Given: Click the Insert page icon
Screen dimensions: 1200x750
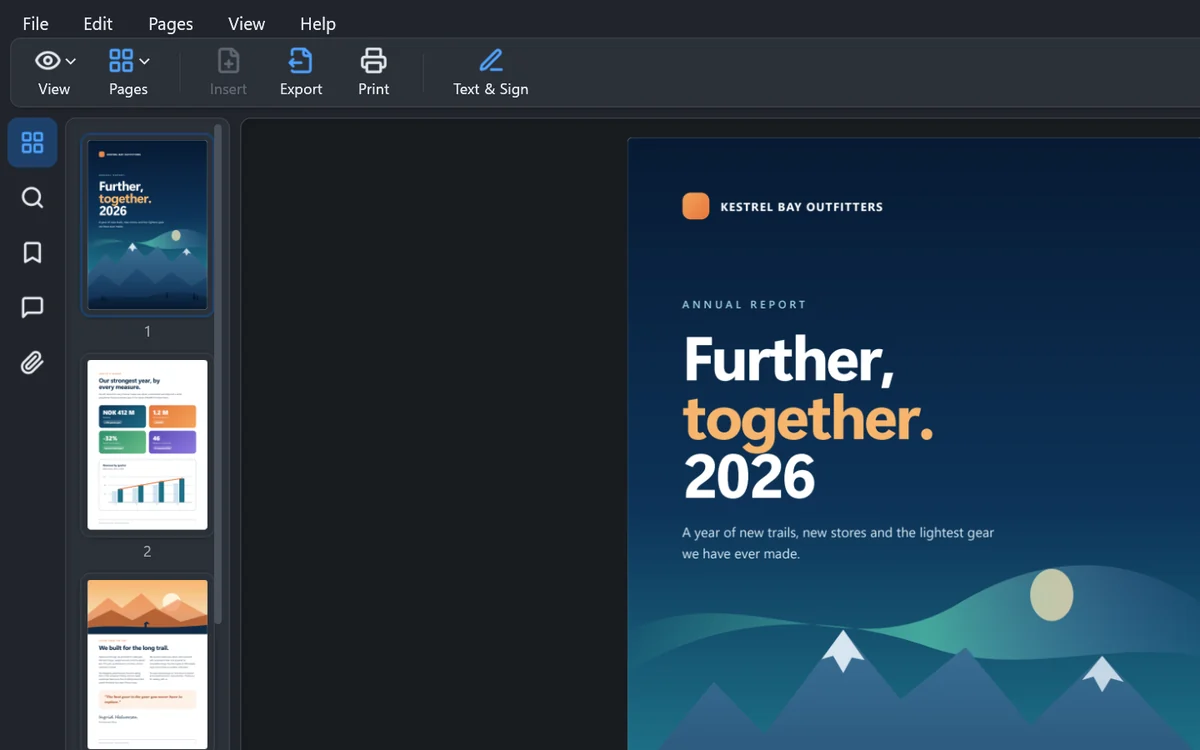Looking at the screenshot, I should tap(228, 61).
